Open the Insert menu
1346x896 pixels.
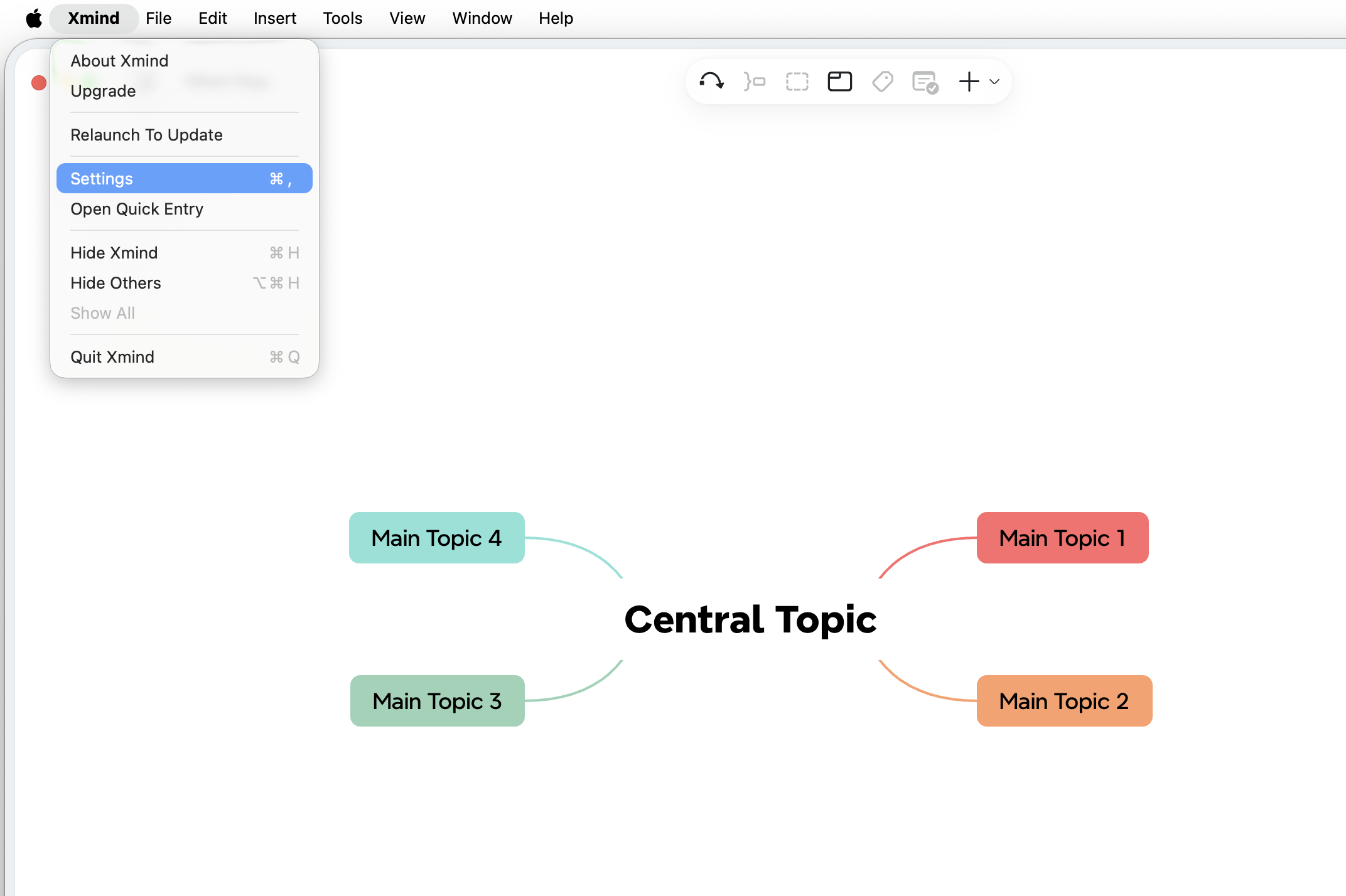coord(275,18)
